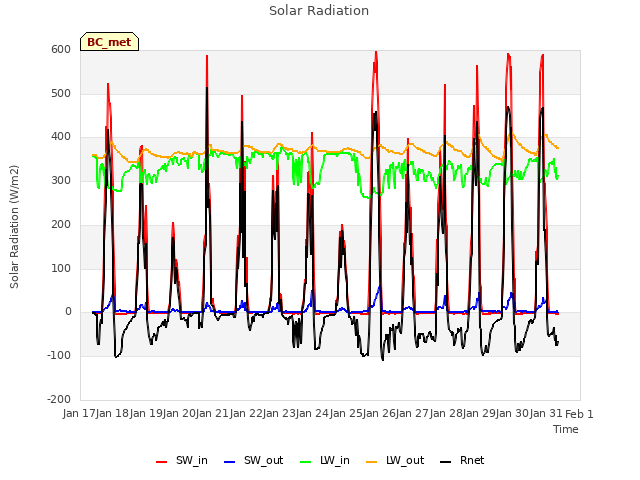Click the Jan 17 x-axis label

79,414
